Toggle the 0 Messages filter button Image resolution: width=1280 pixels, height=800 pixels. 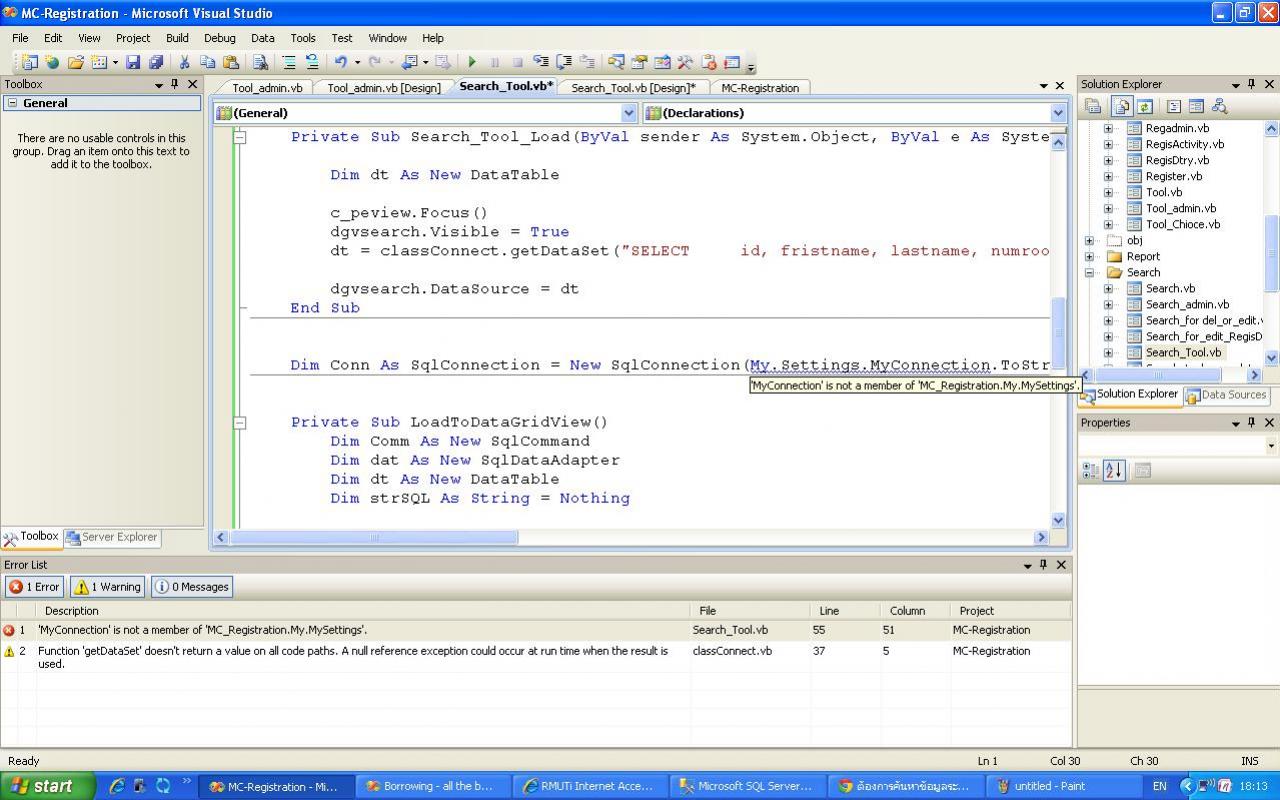coord(192,587)
